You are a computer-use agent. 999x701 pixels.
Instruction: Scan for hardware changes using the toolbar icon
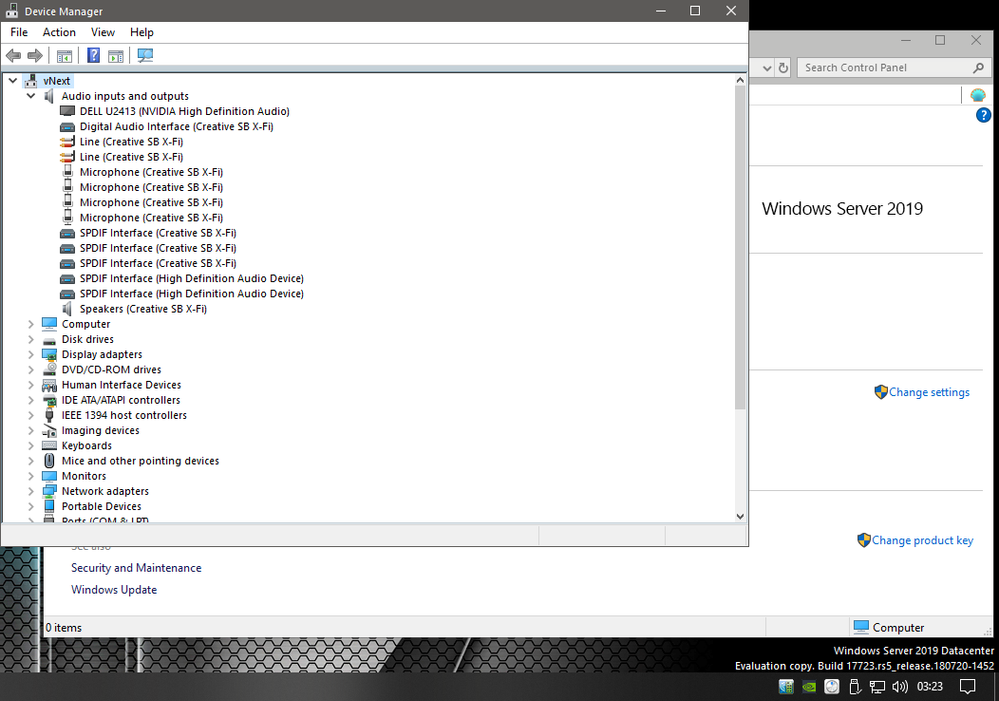click(145, 55)
